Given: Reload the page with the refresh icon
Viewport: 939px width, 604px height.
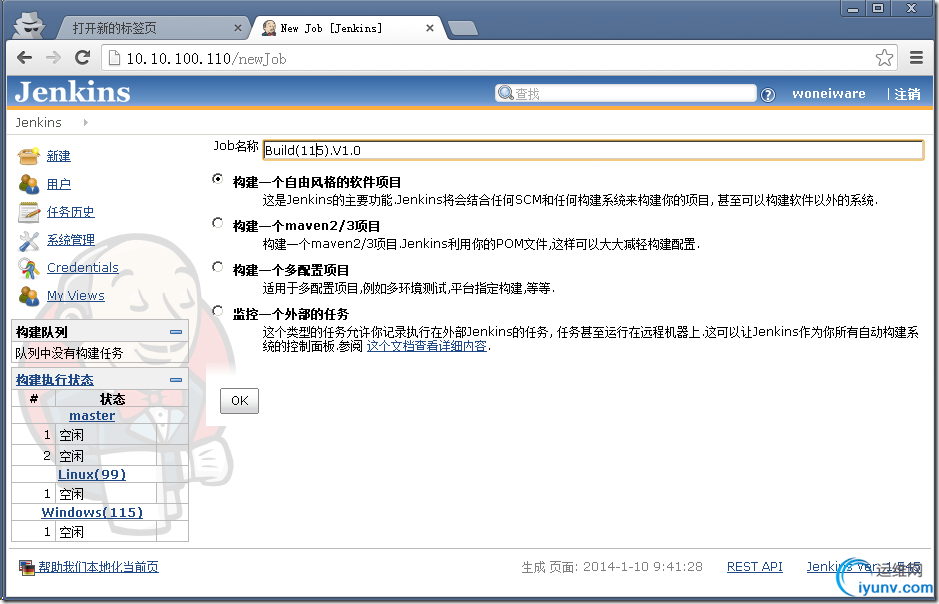Looking at the screenshot, I should pos(82,58).
